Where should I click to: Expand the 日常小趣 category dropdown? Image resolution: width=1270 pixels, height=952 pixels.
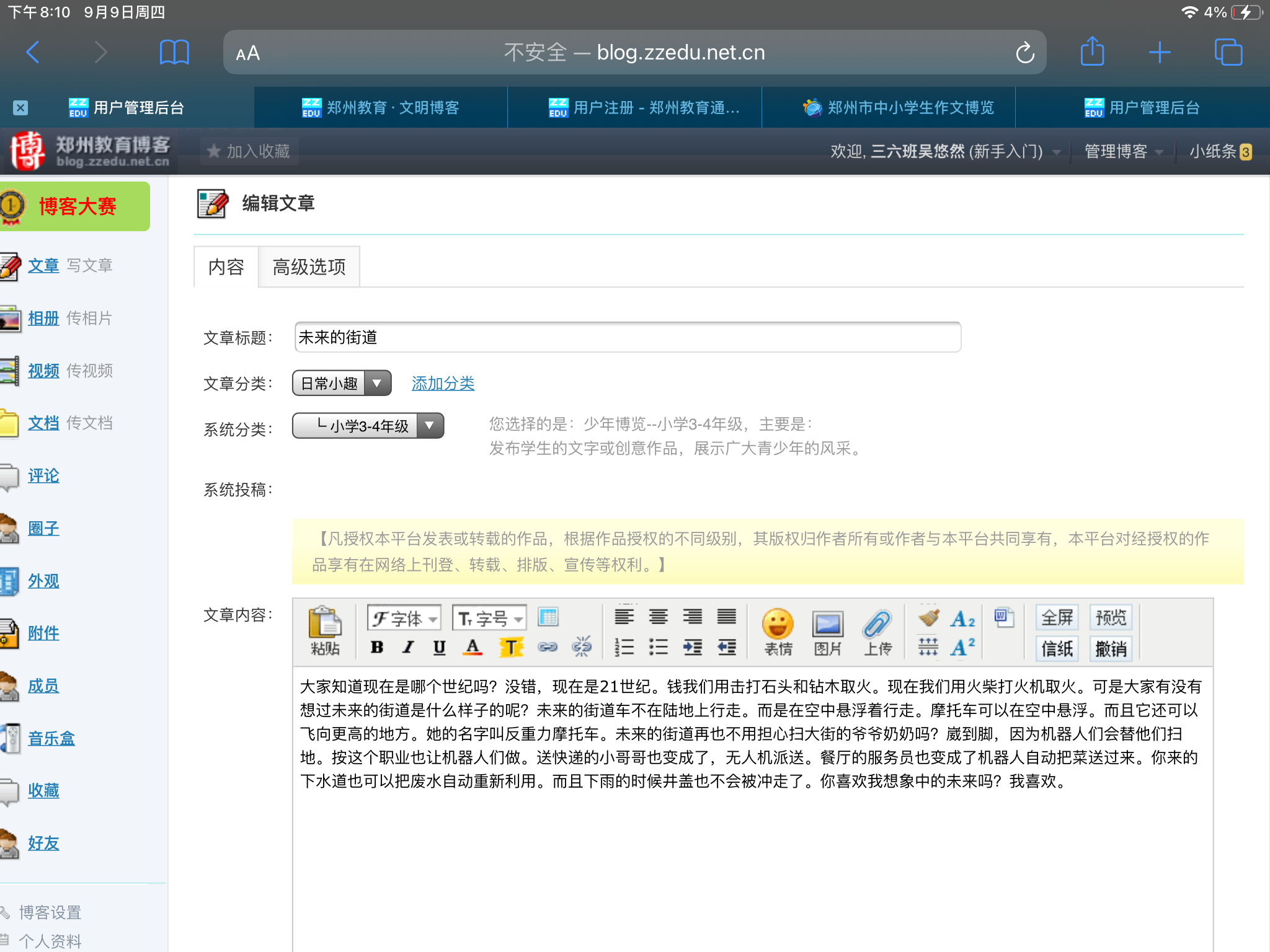(x=342, y=384)
